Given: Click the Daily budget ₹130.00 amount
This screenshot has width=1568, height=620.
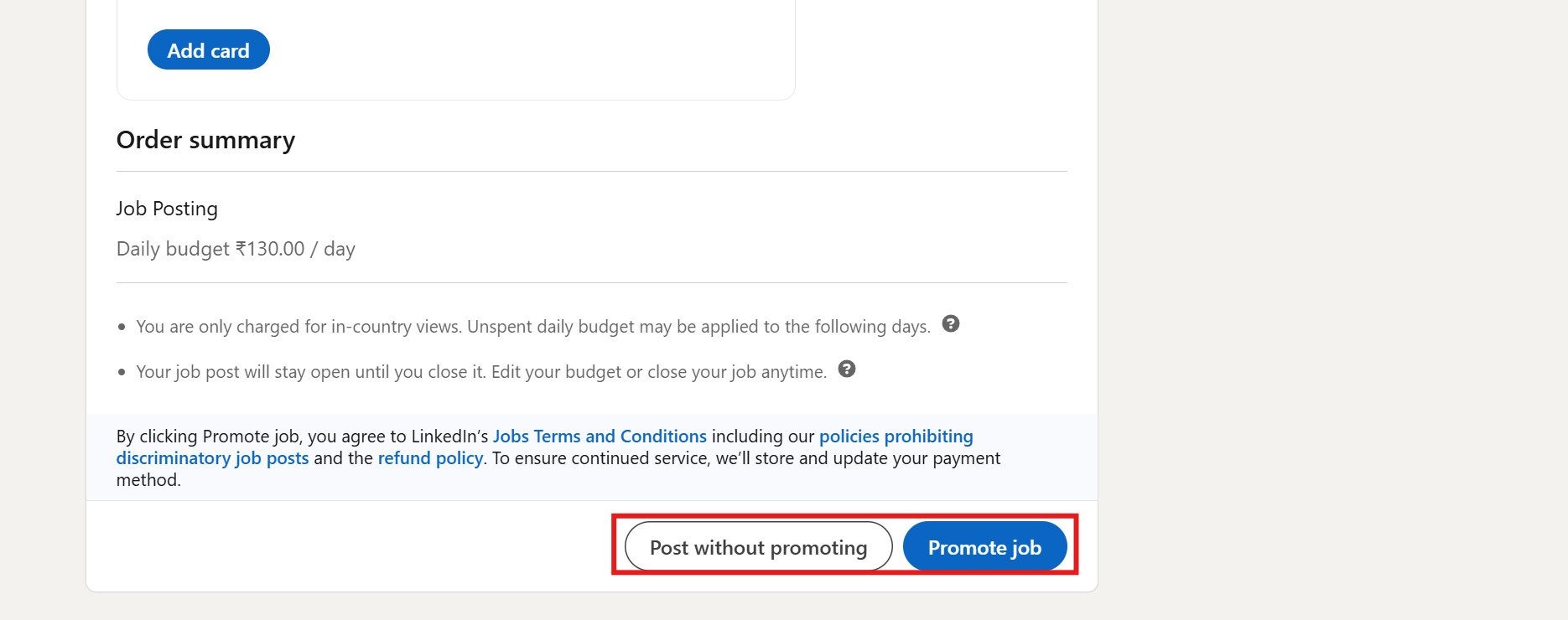Looking at the screenshot, I should [236, 248].
